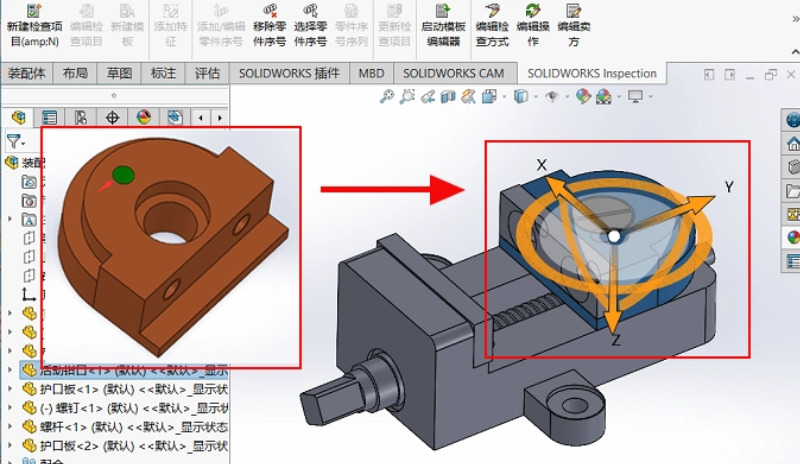This screenshot has width=800, height=464.
Task: Click the 选择零件序号 ribbon tool
Action: pyautogui.click(x=310, y=26)
